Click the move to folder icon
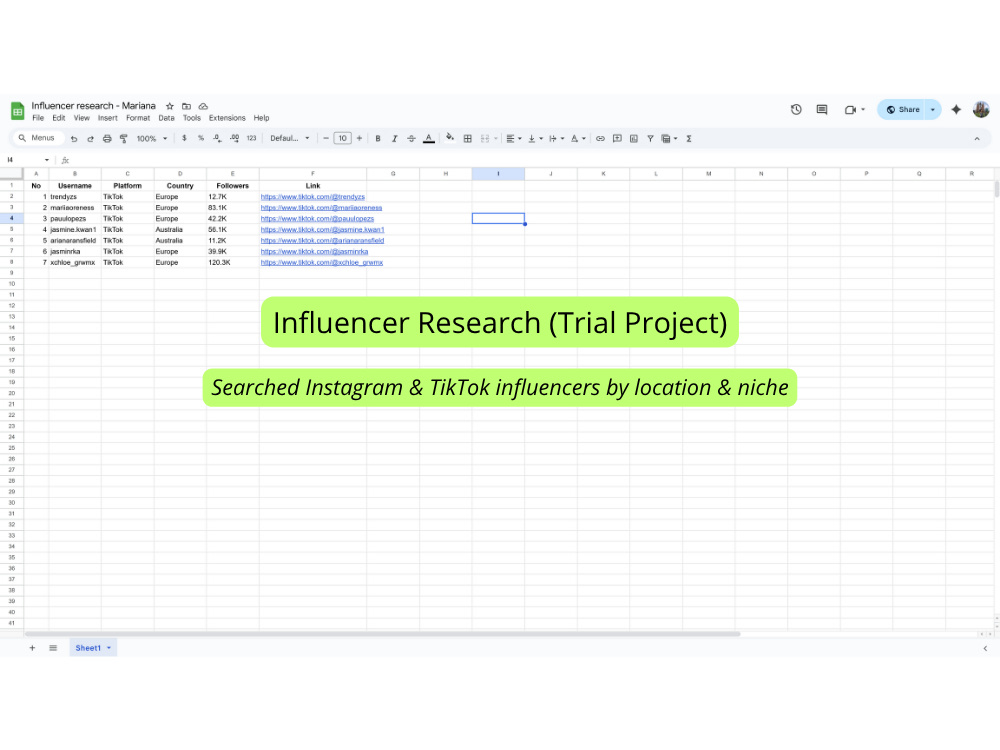 (186, 107)
